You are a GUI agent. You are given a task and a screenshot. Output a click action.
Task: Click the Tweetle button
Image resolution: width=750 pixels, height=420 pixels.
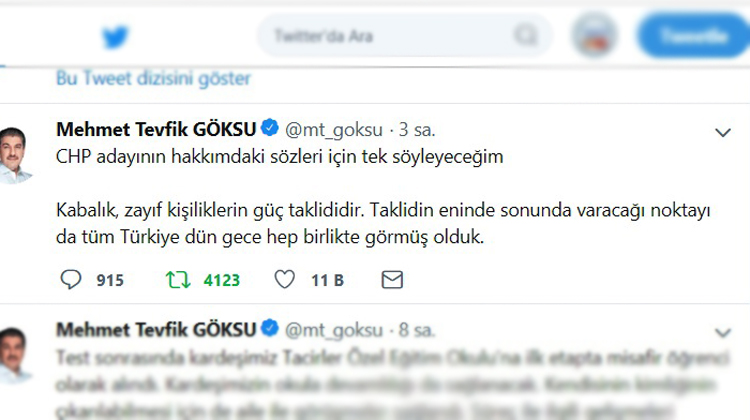[696, 37]
